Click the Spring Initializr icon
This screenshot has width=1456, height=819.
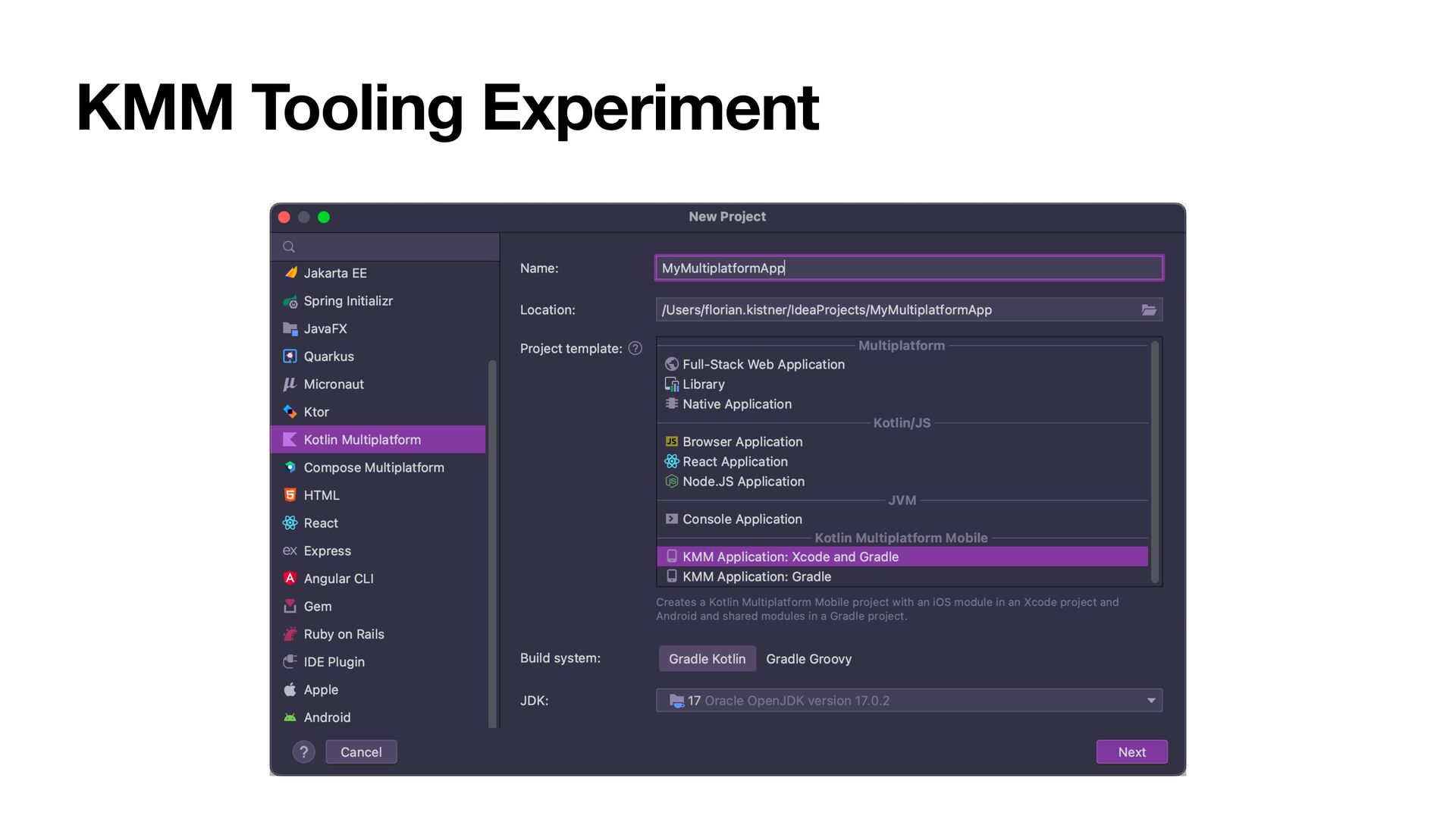pos(290,301)
